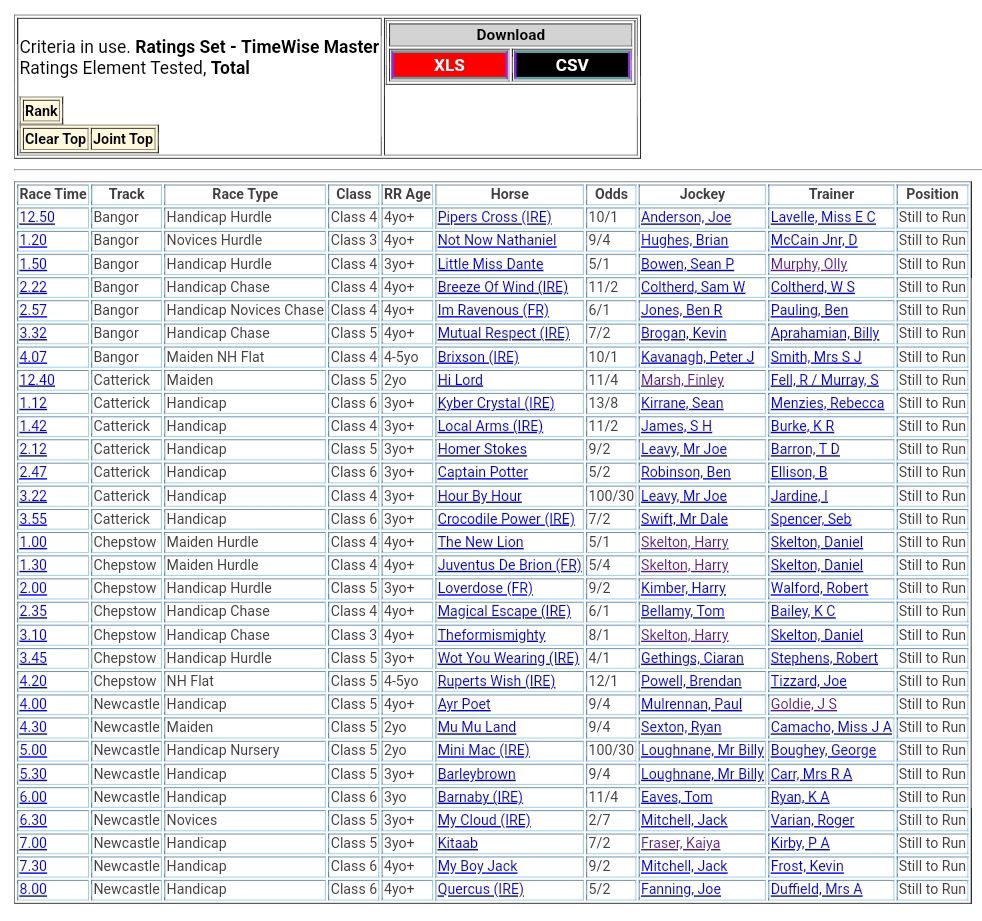Open the 12.50 Bangor race time link

point(37,217)
